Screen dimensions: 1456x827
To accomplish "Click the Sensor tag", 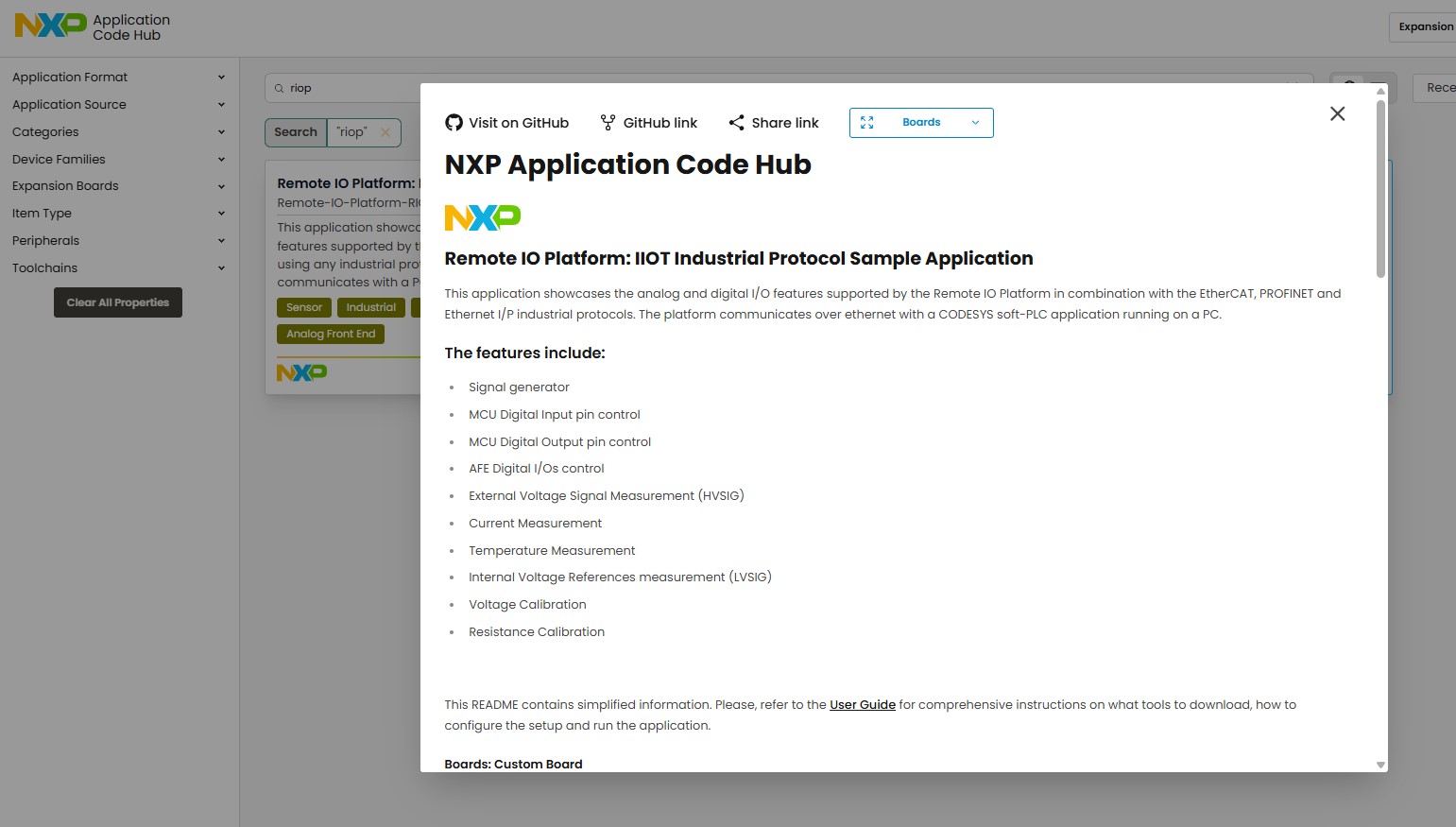I will click(304, 307).
